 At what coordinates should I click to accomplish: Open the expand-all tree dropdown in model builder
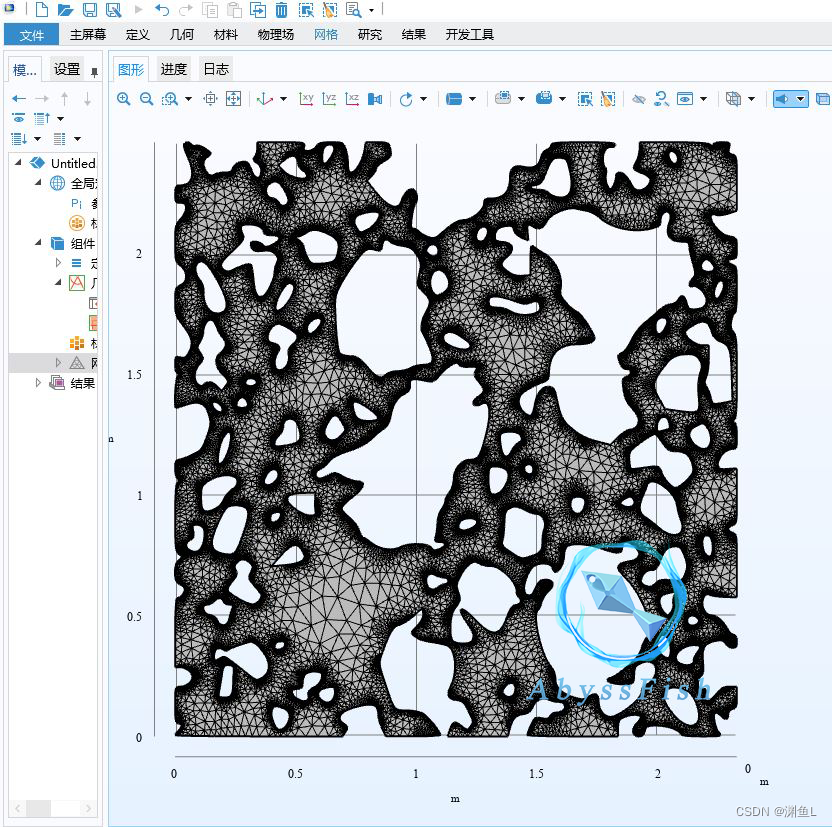coord(37,139)
